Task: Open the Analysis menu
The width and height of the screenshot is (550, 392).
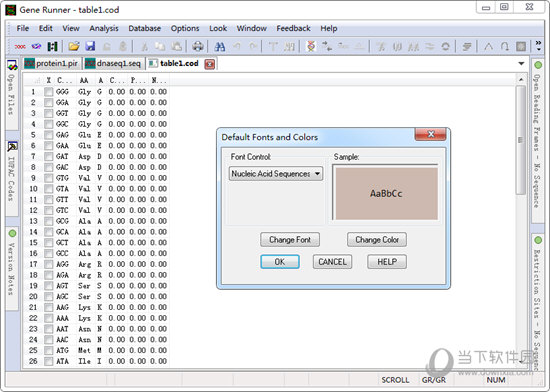Action: pyautogui.click(x=104, y=28)
